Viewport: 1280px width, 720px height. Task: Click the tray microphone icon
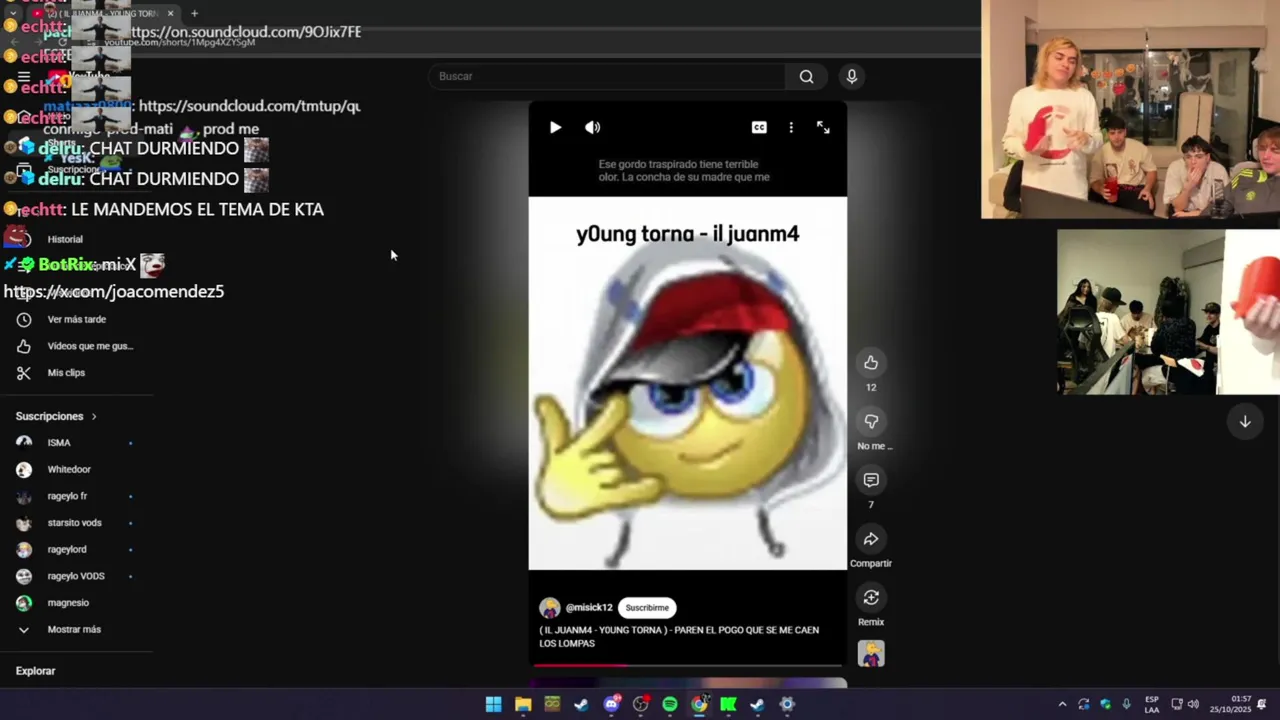(x=1127, y=704)
